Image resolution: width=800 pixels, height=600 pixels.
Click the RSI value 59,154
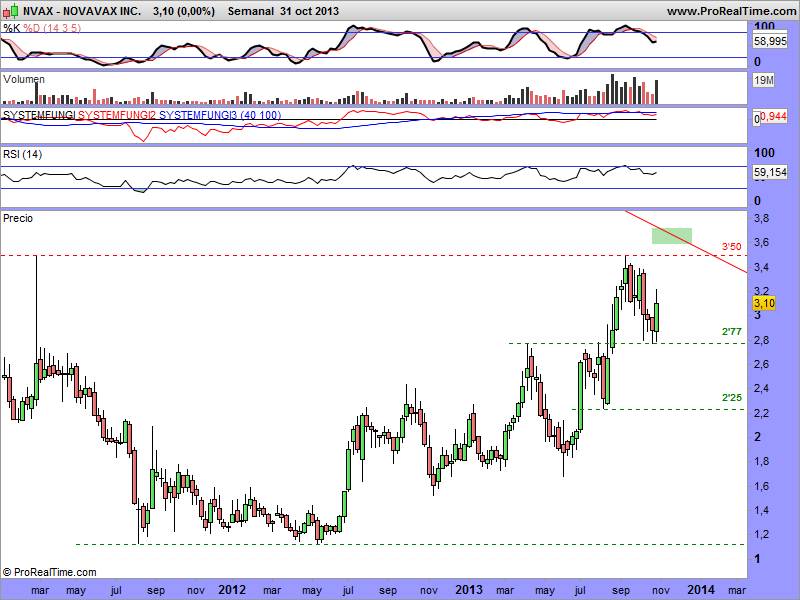pos(770,172)
